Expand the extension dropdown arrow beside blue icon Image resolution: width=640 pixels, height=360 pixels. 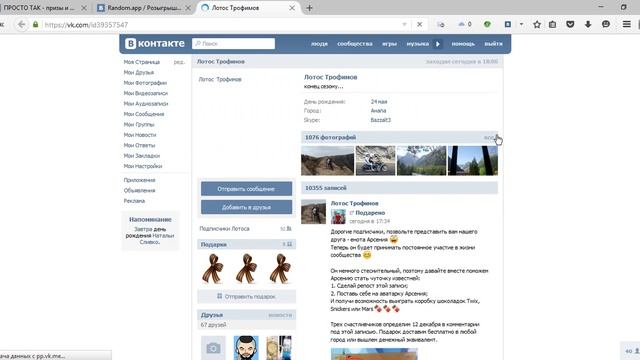[521, 24]
